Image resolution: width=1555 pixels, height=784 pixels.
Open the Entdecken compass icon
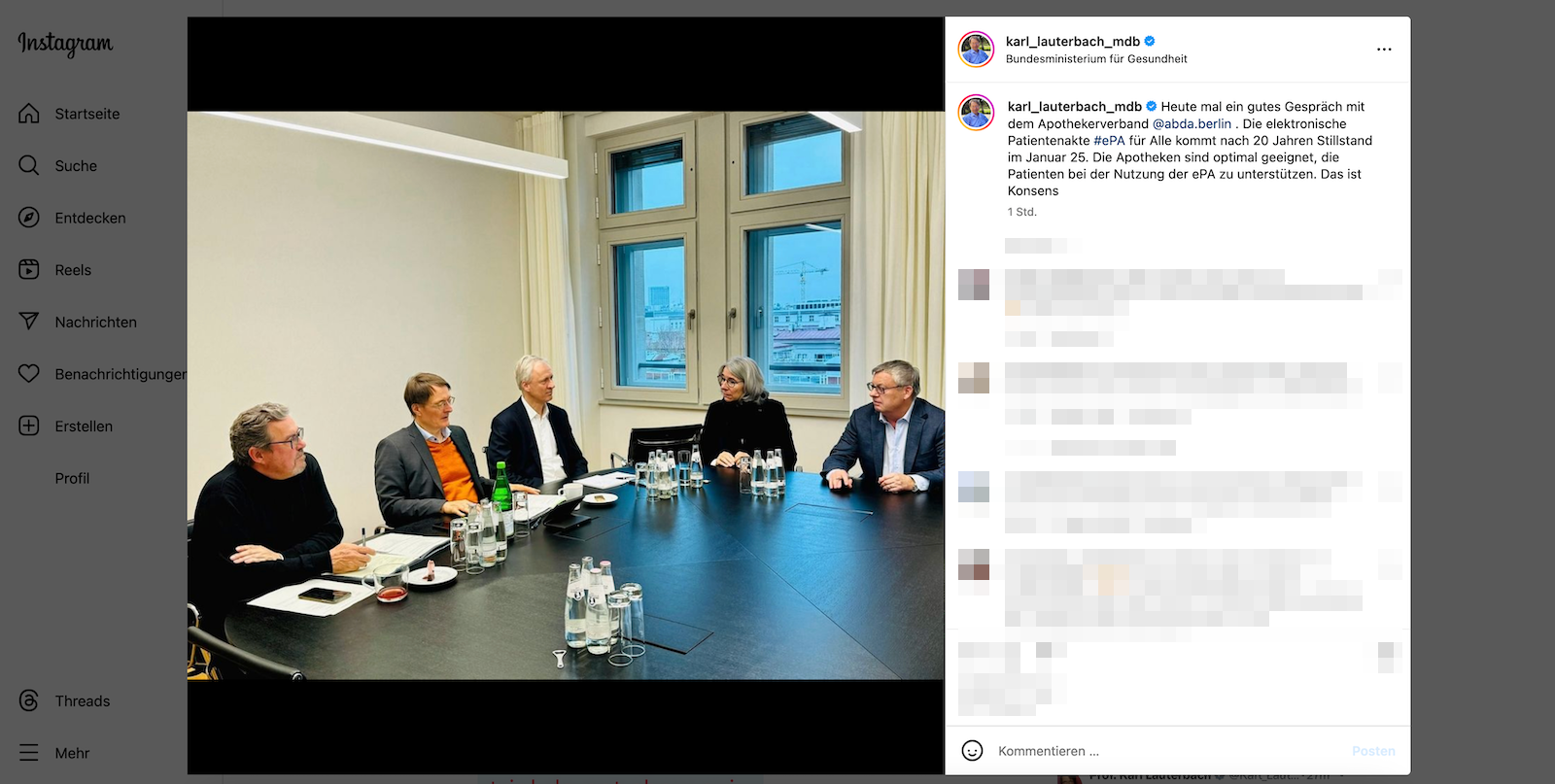click(29, 218)
